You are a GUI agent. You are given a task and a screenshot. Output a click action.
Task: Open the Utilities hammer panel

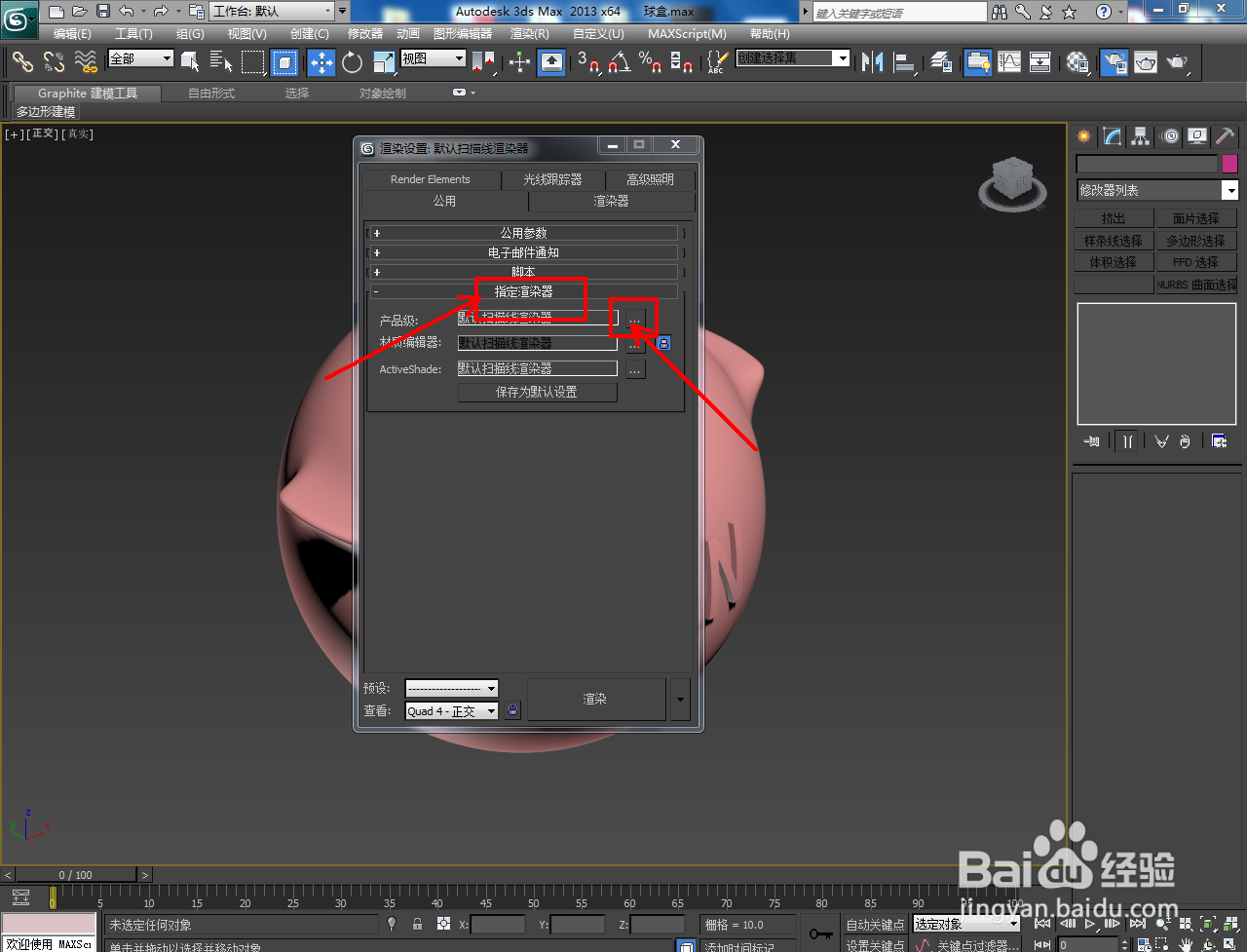[1225, 136]
